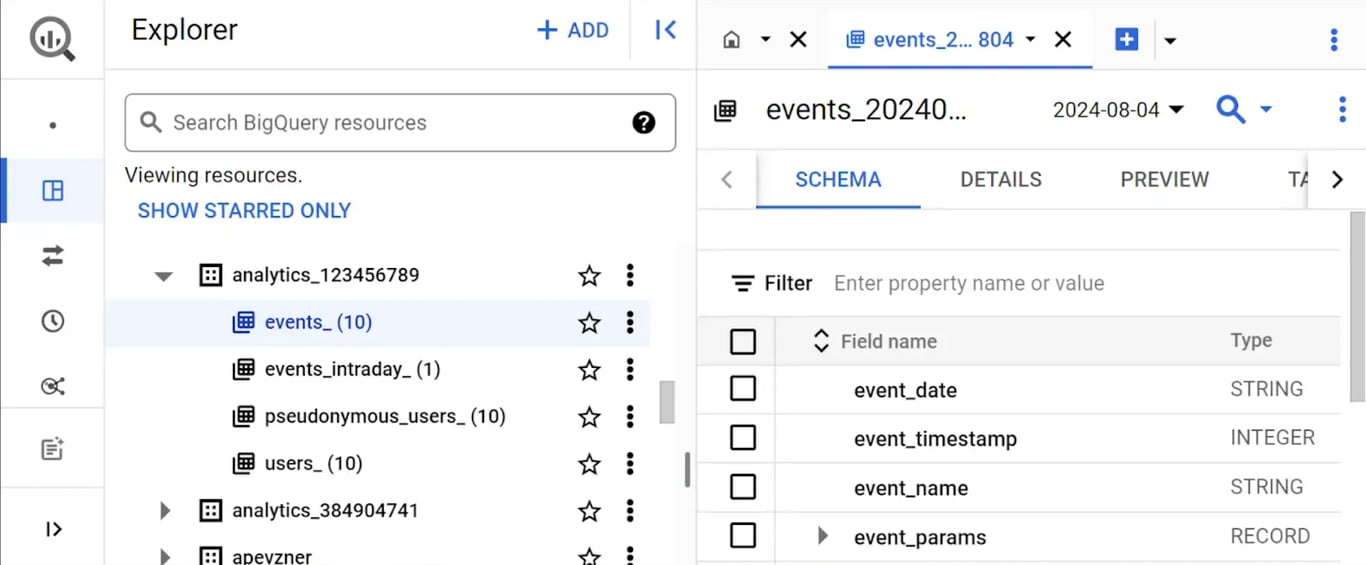
Task: Check the event_name field checkbox
Action: pos(743,487)
